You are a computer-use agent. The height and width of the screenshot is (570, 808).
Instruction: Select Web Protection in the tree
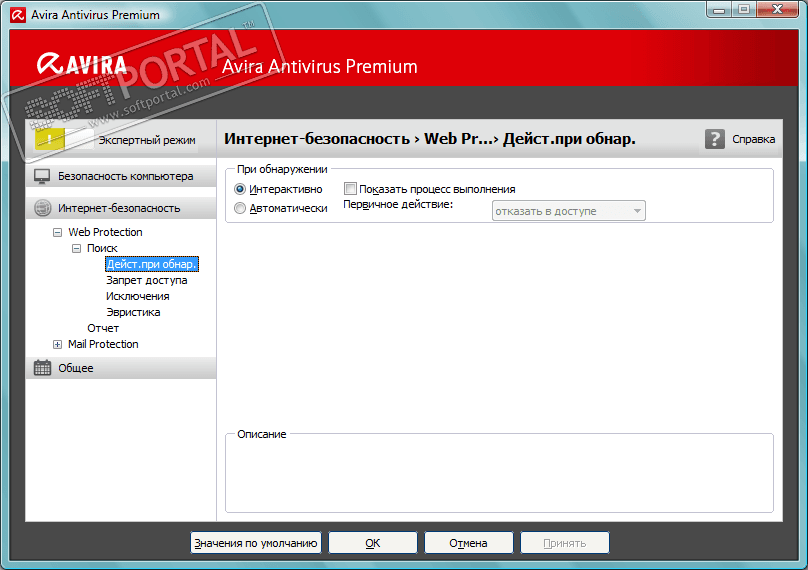105,232
